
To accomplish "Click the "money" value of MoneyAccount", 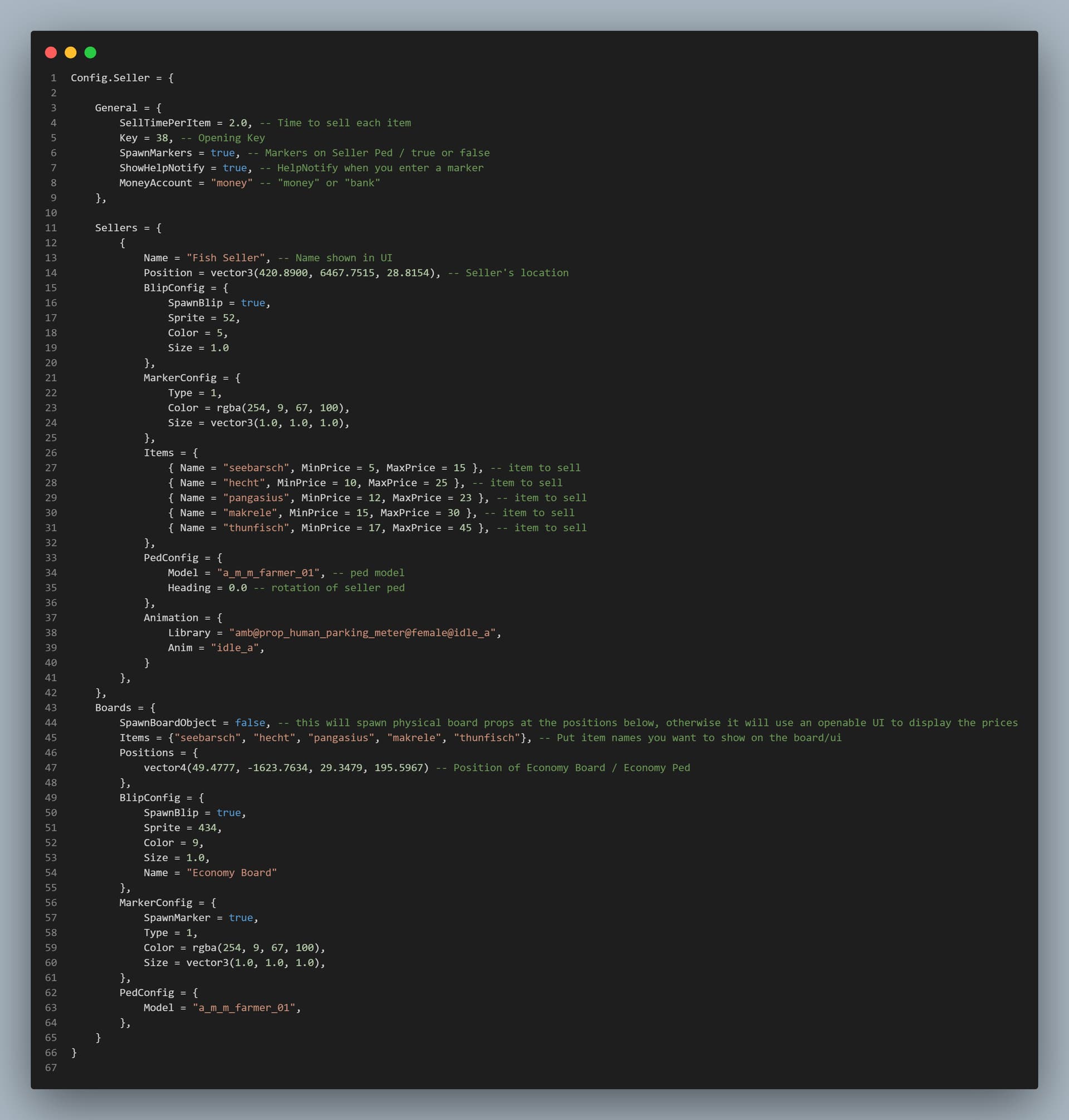I will tap(232, 182).
